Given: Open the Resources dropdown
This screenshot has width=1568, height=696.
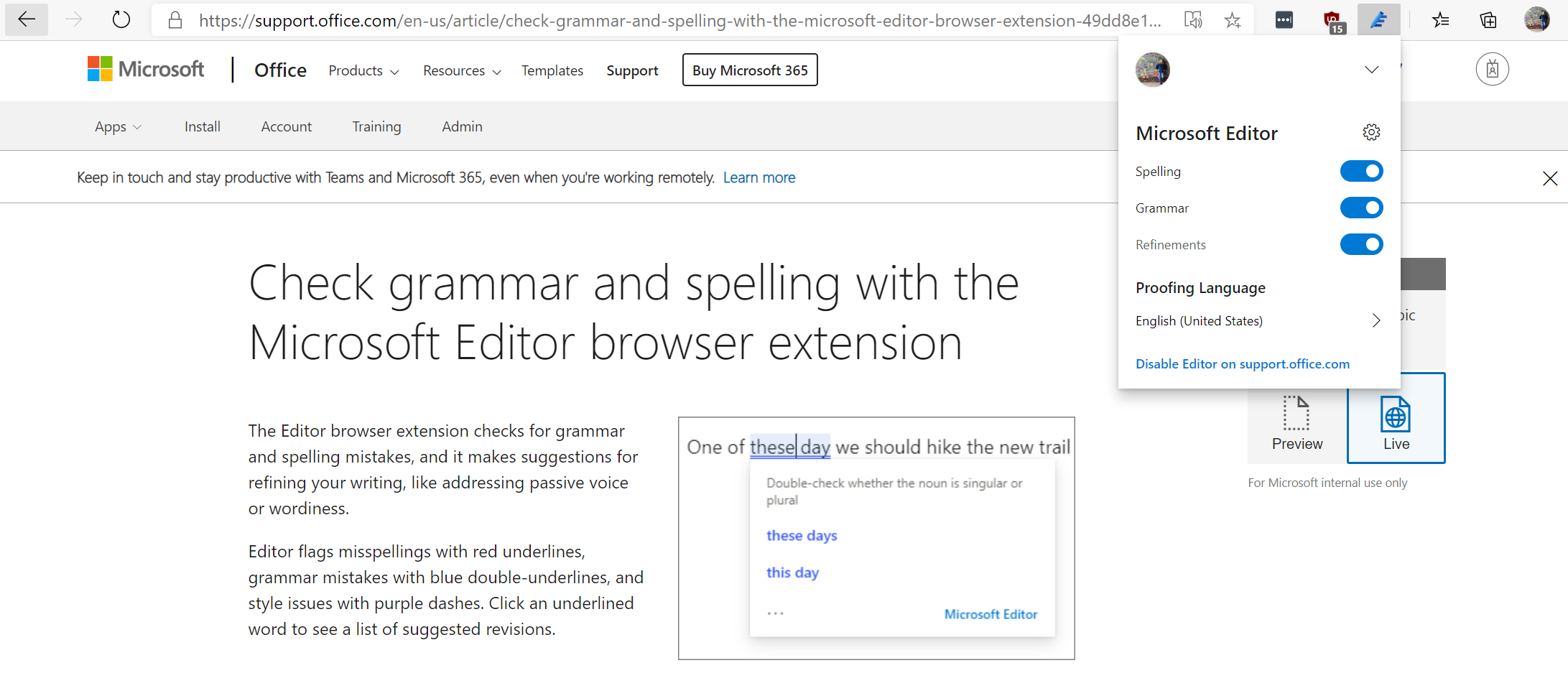Looking at the screenshot, I should pyautogui.click(x=462, y=70).
